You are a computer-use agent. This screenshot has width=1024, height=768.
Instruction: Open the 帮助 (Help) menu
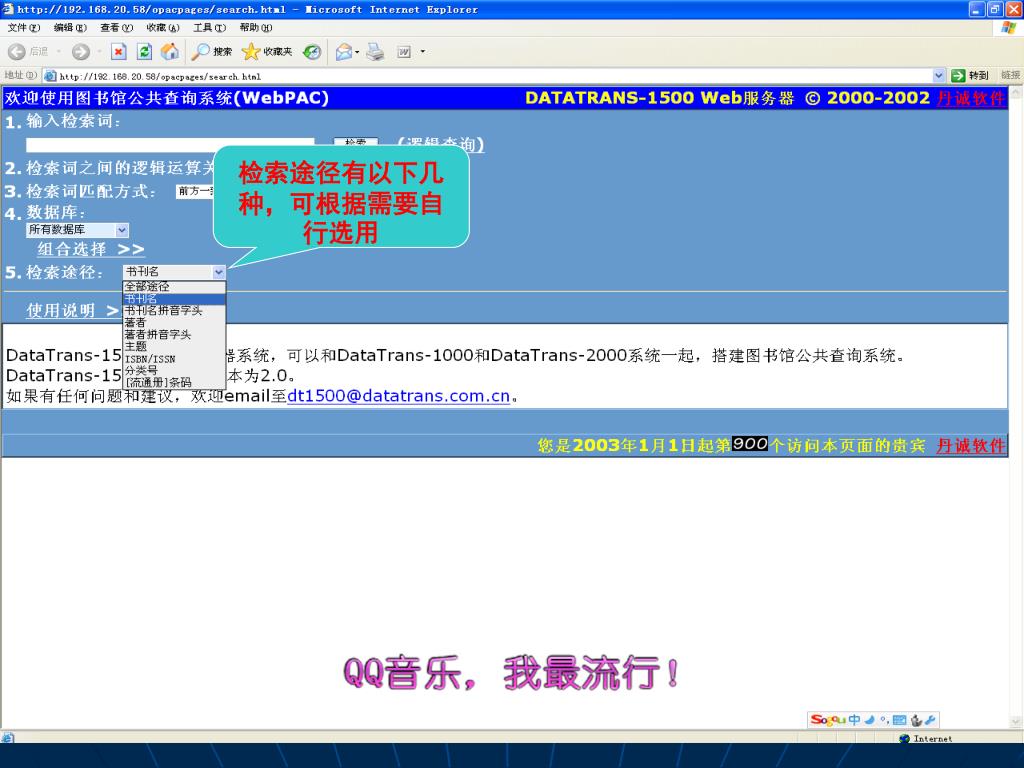click(x=255, y=27)
